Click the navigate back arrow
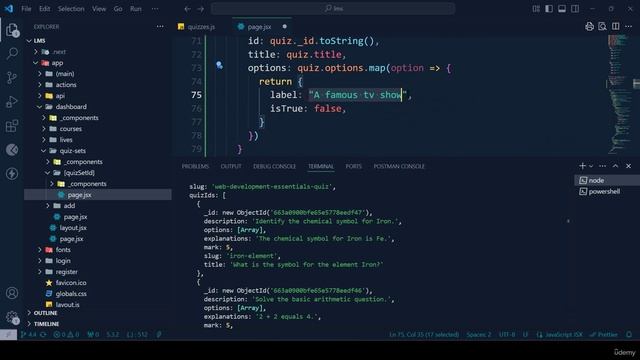 pos(187,9)
